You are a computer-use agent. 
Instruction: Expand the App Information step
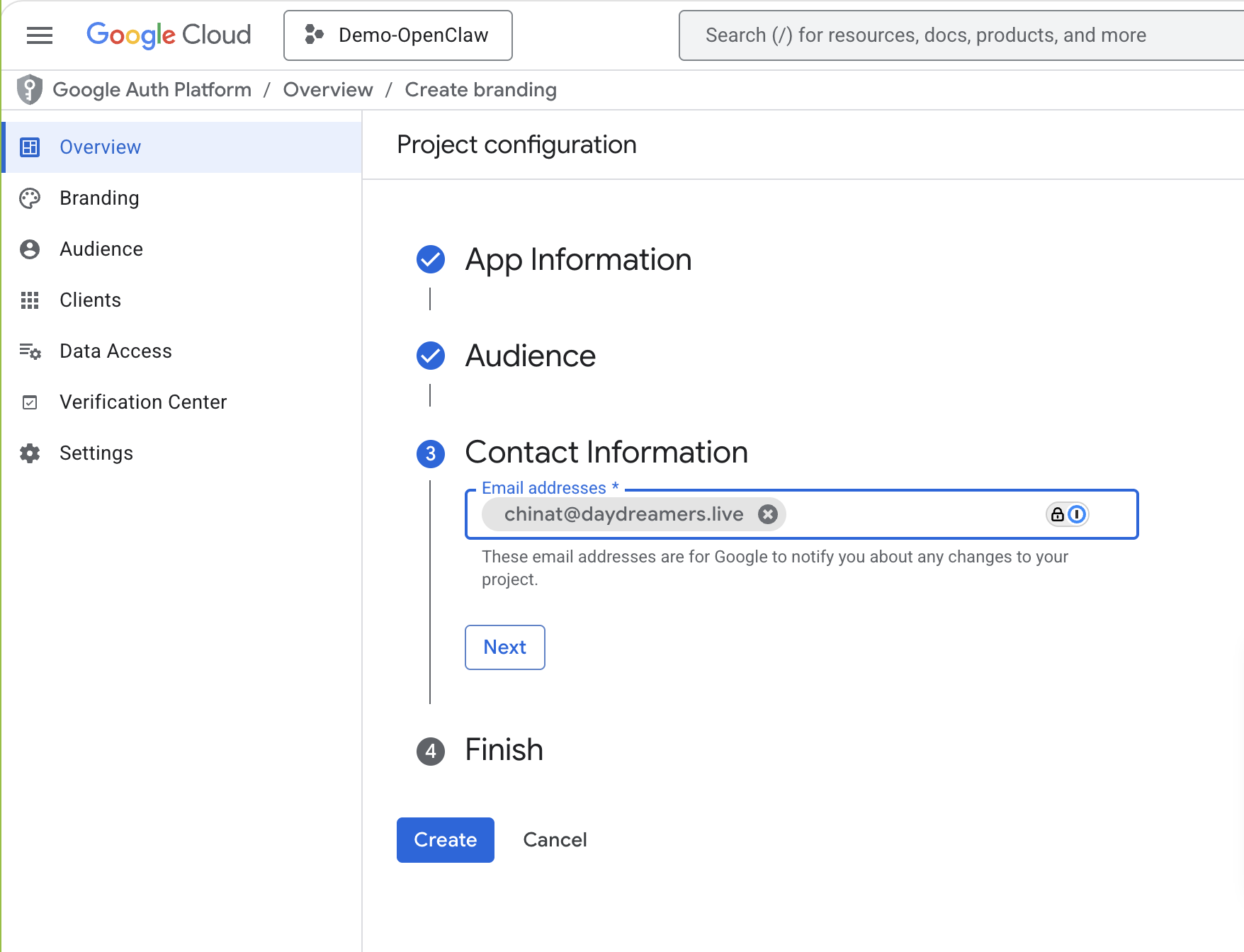tap(578, 260)
